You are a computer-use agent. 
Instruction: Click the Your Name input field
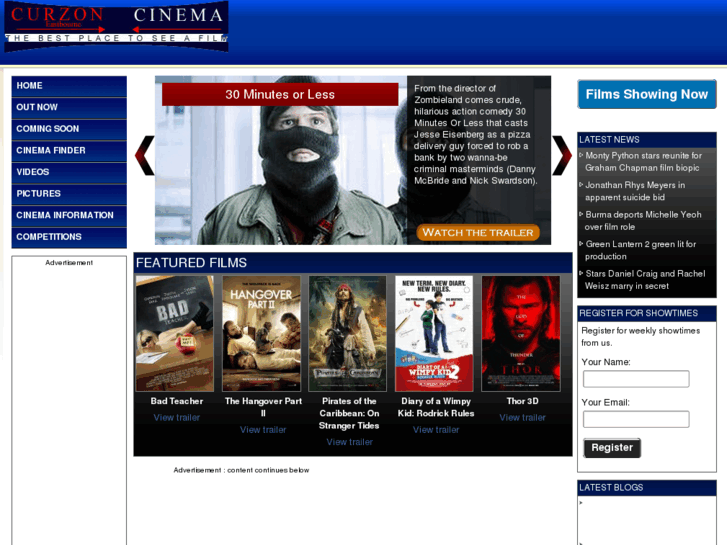point(636,379)
